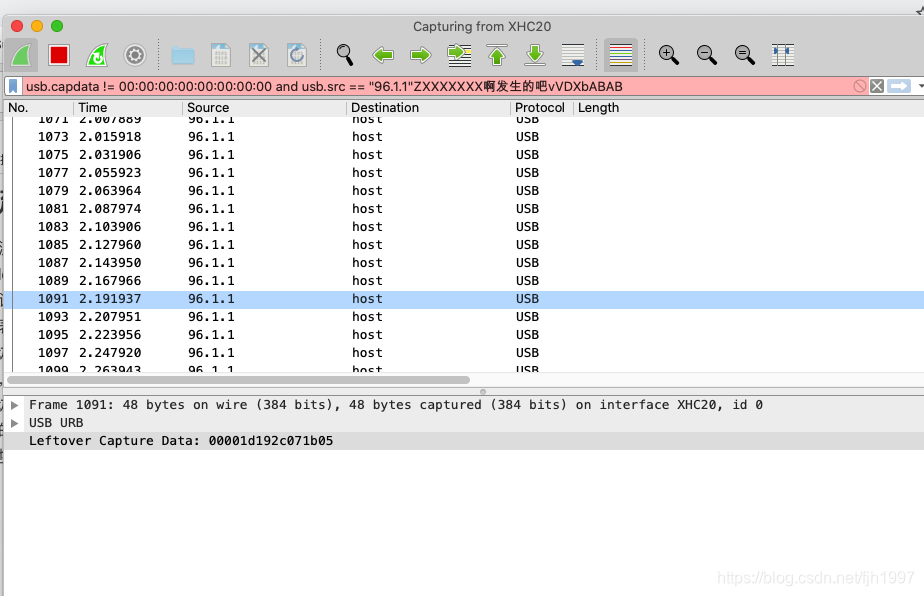Select packet number 1097
Viewport: 924px width, 596px height.
click(463, 353)
